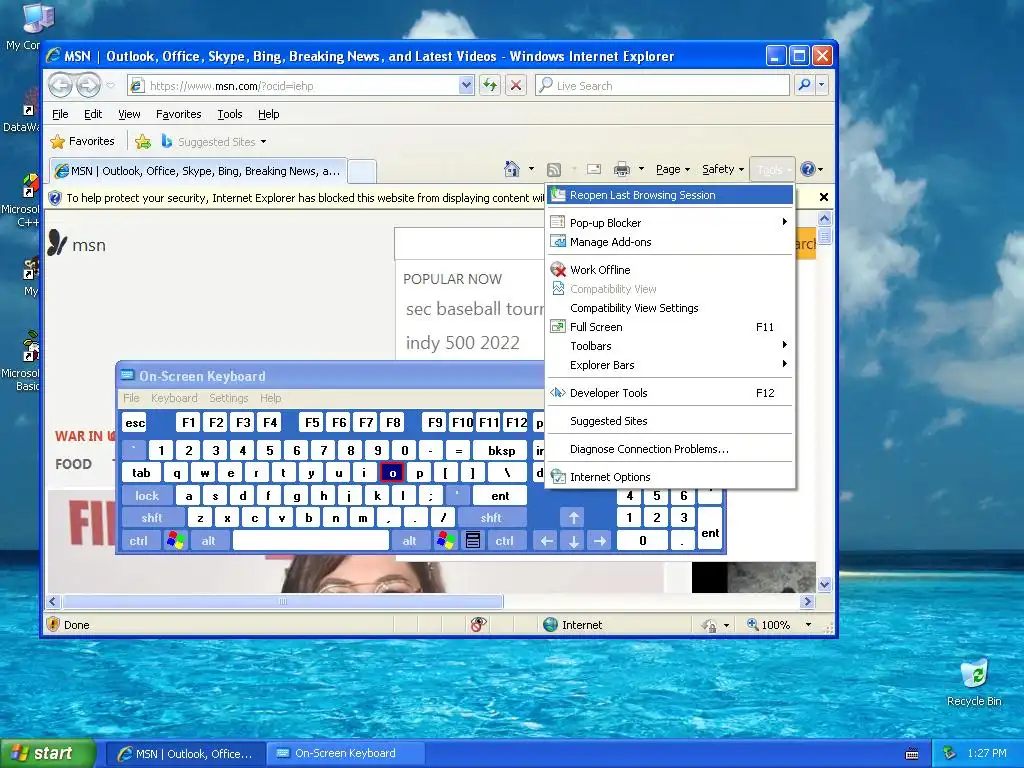Click the vertical scrollbar up arrow
1024x768 pixels.
tap(824, 218)
